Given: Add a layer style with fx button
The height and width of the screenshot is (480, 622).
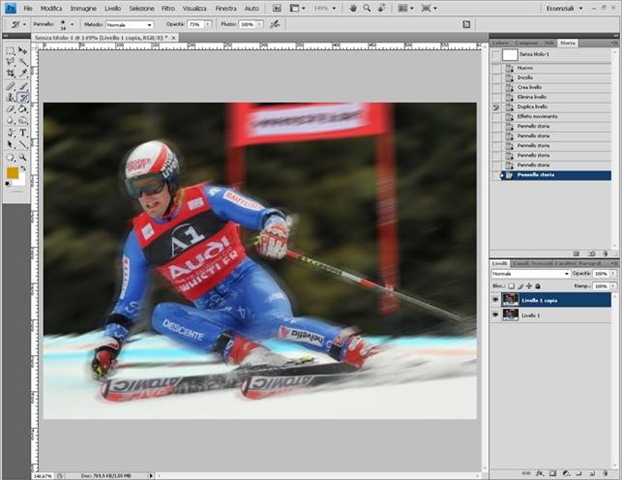Looking at the screenshot, I should pyautogui.click(x=539, y=473).
